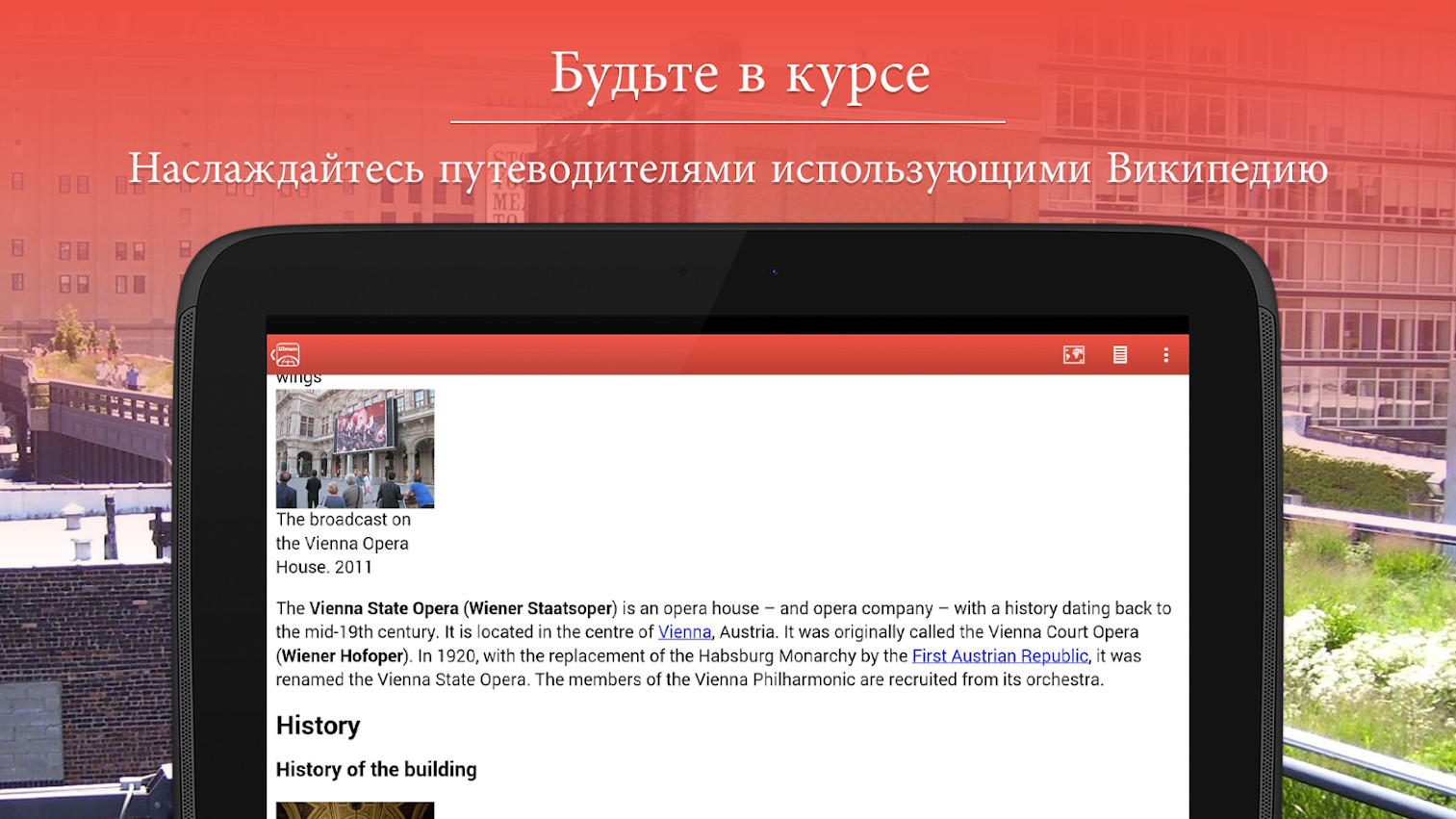This screenshot has width=1456, height=819.
Task: Open the article contents list icon
Action: click(1120, 355)
